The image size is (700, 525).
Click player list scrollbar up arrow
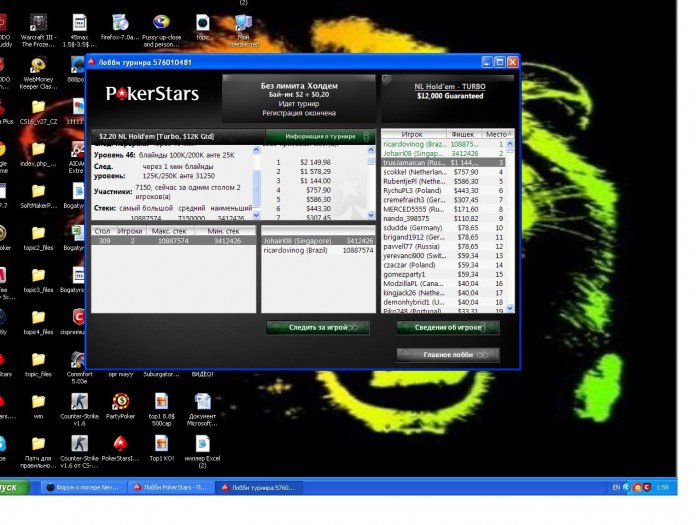[x=510, y=144]
